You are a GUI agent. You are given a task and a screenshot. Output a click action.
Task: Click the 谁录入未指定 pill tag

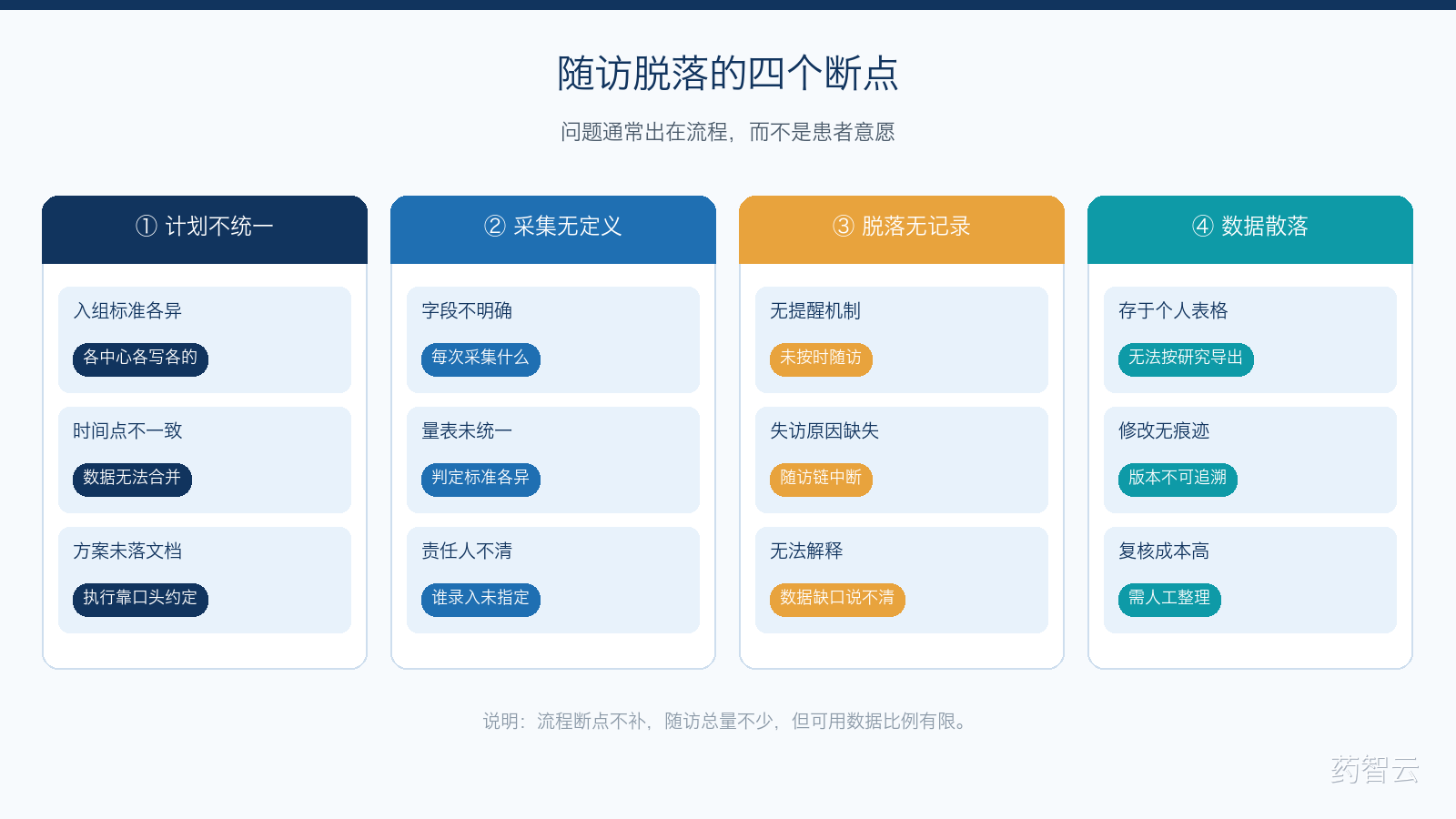point(480,598)
